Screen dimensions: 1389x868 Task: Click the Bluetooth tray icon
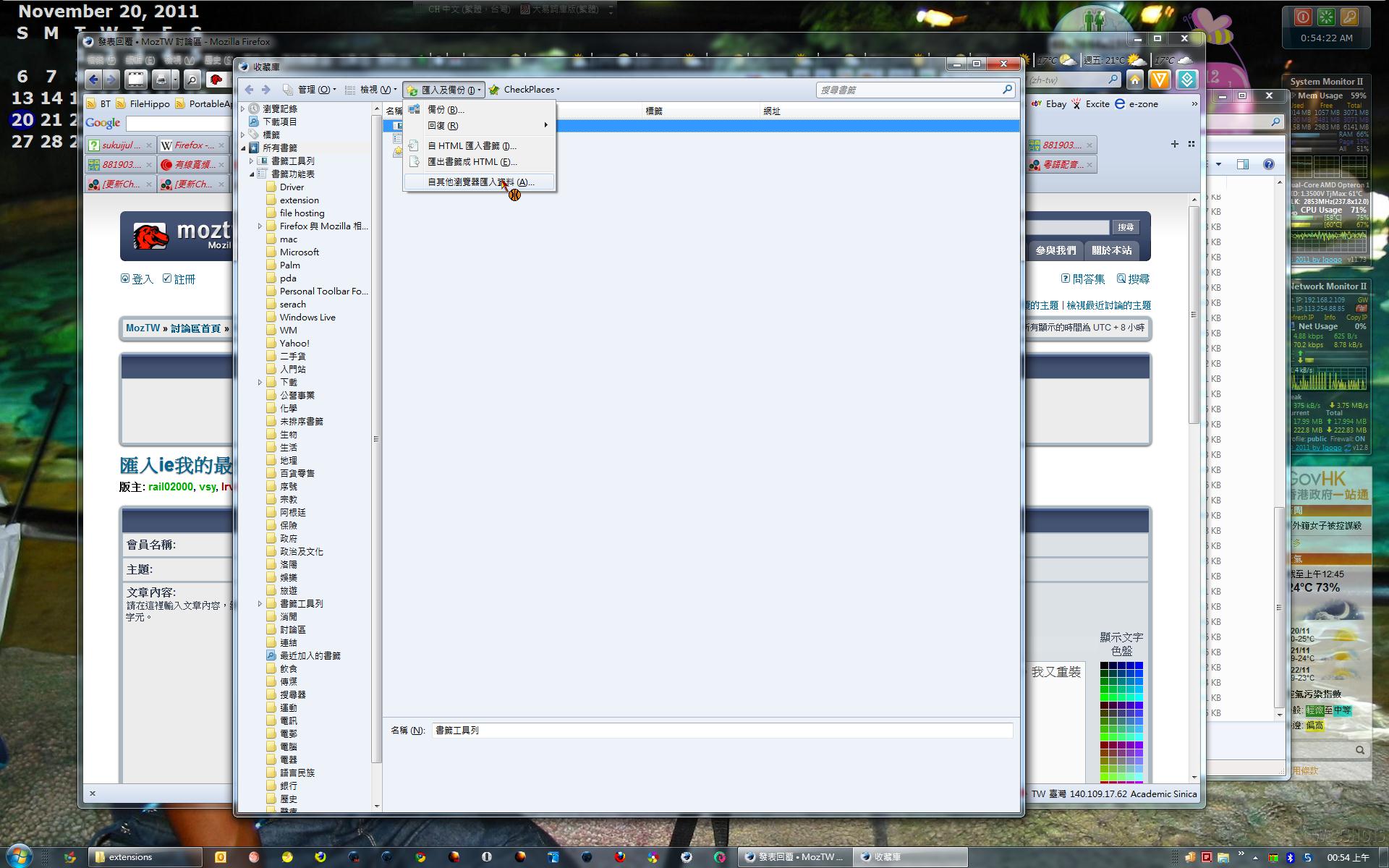[1290, 857]
